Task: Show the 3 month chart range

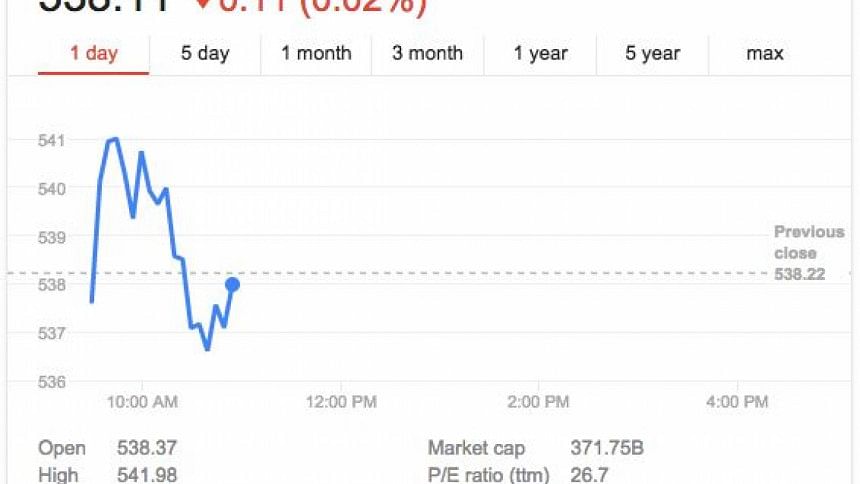Action: (428, 54)
